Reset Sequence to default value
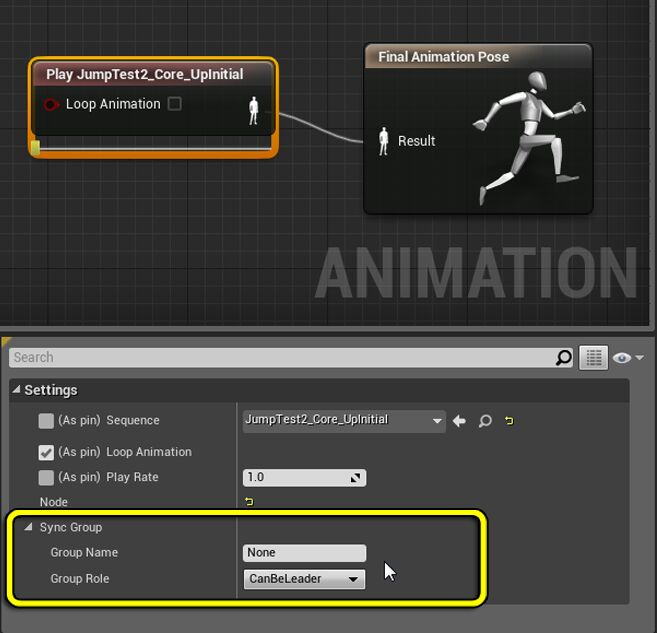Screen dimensions: 657x633 pyautogui.click(x=509, y=420)
